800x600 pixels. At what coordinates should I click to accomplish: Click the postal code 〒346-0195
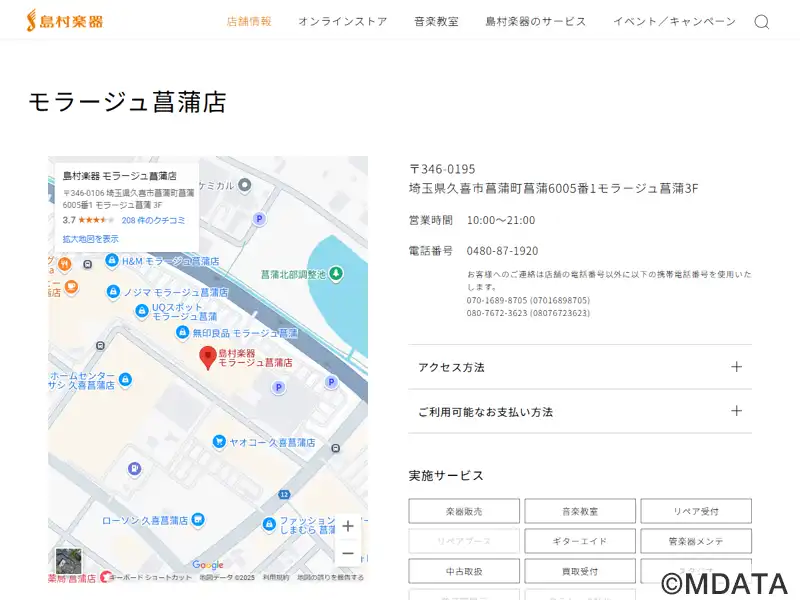tap(442, 169)
